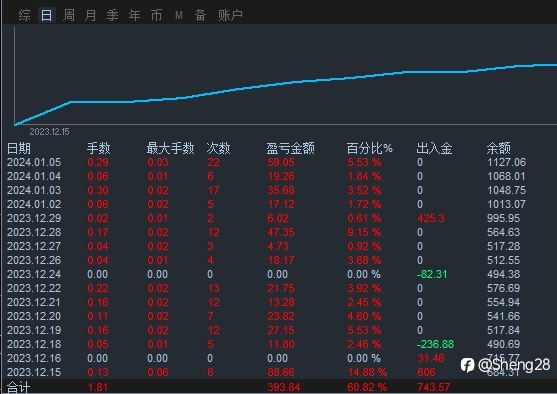
Task: Switch to the 综 summary tab
Action: click(x=25, y=15)
